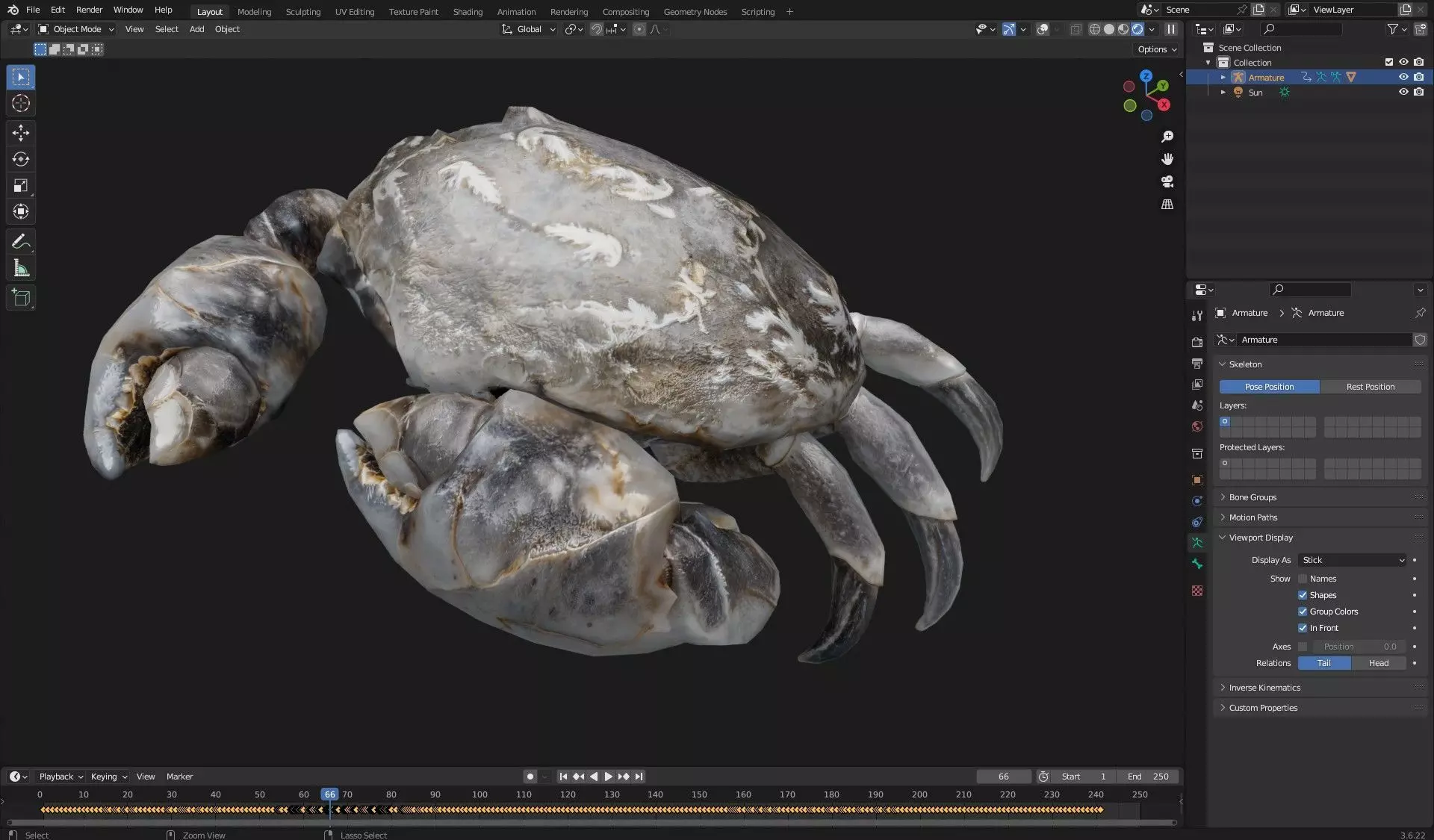The width and height of the screenshot is (1434, 840).
Task: Expand the Sun tree item
Action: tap(1223, 93)
